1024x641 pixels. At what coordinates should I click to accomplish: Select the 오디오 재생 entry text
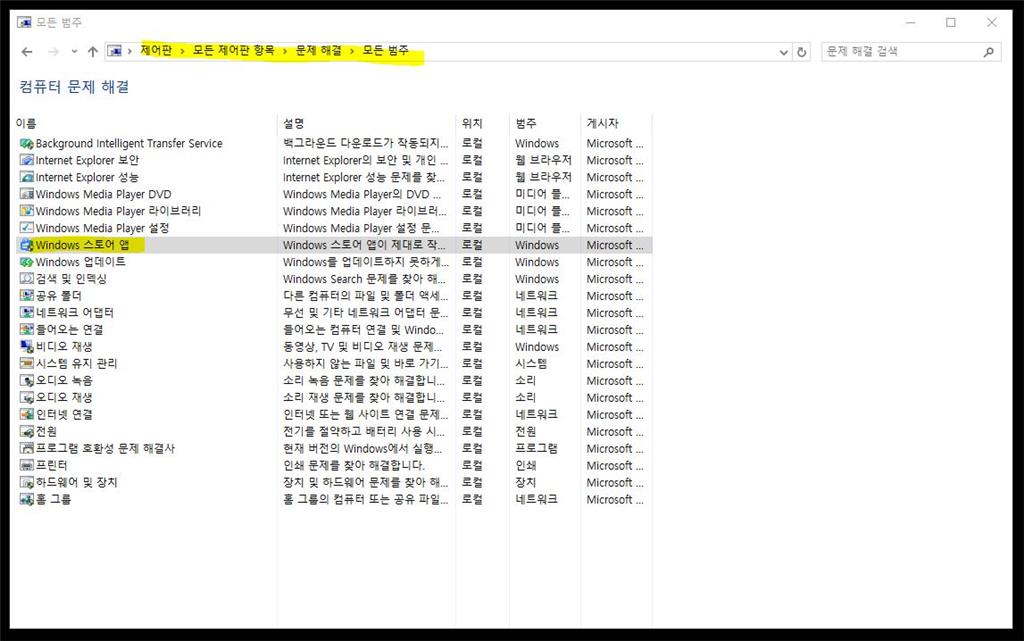point(64,398)
